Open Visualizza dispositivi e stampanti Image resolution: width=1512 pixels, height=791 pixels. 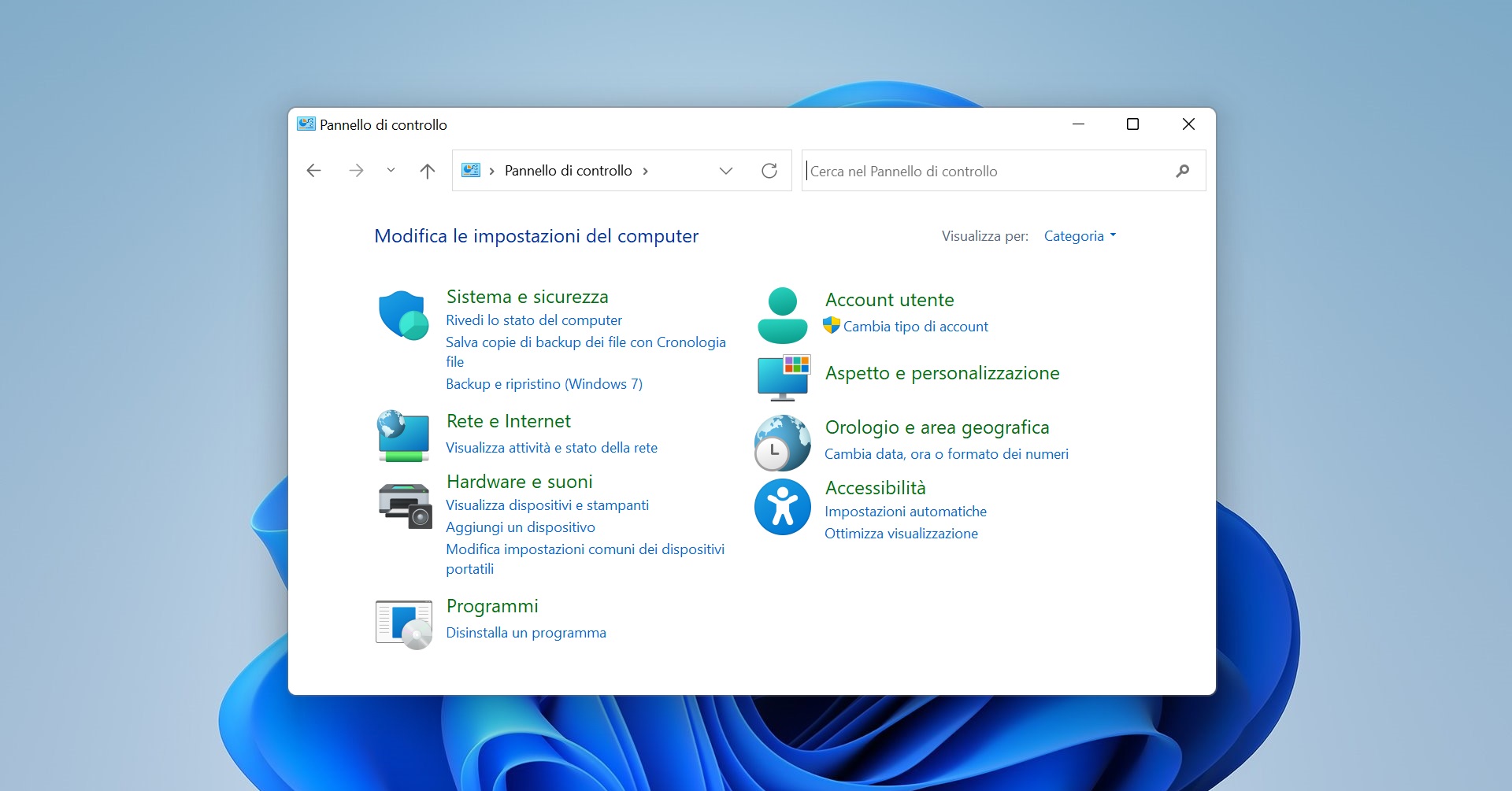click(x=547, y=505)
